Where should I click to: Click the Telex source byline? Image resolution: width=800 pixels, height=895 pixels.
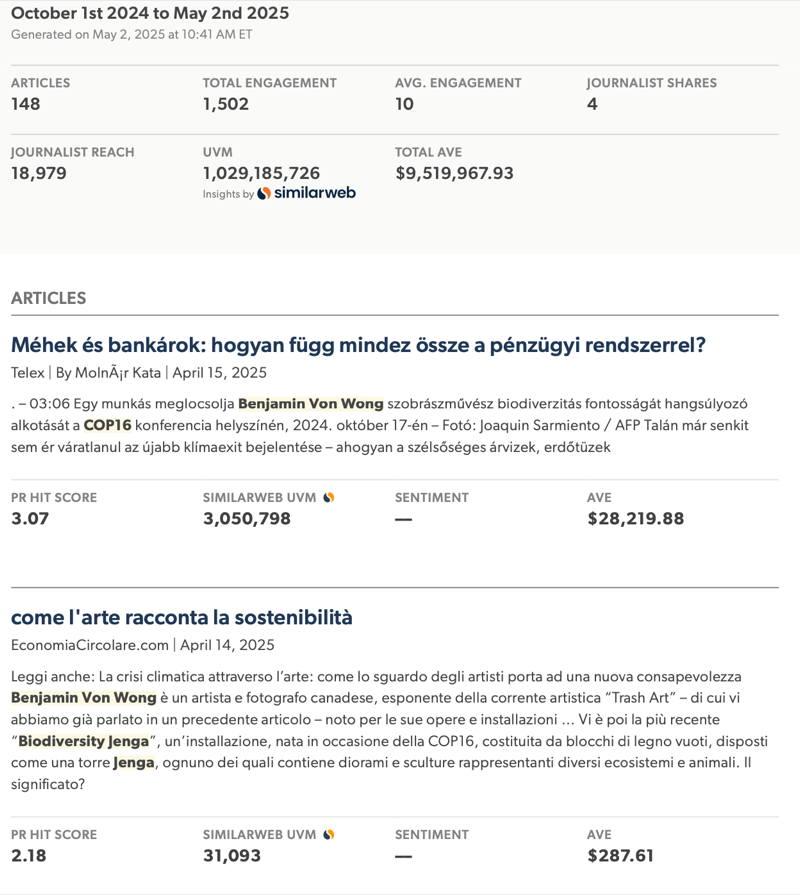28,373
